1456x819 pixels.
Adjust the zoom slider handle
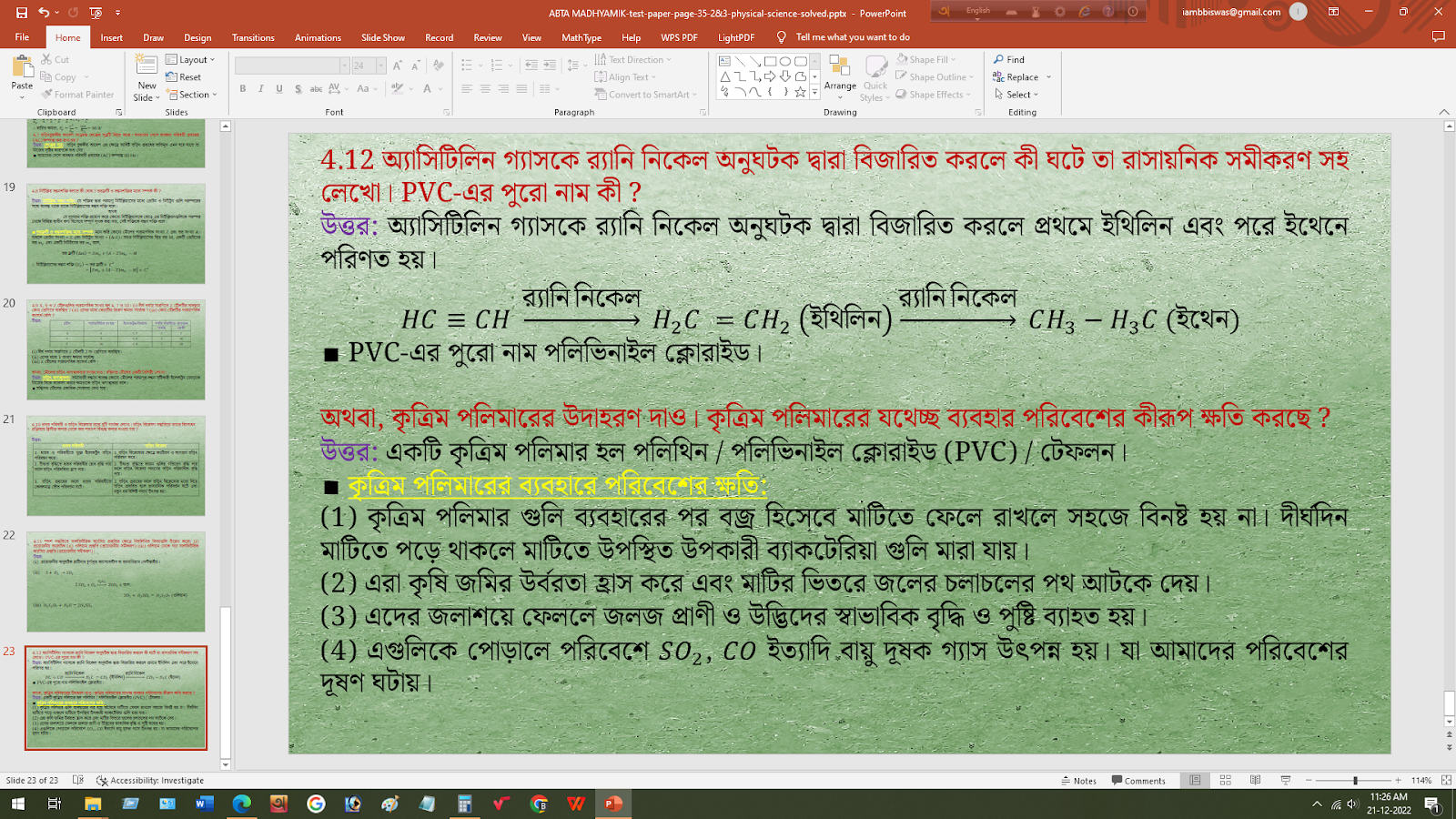tap(1355, 781)
